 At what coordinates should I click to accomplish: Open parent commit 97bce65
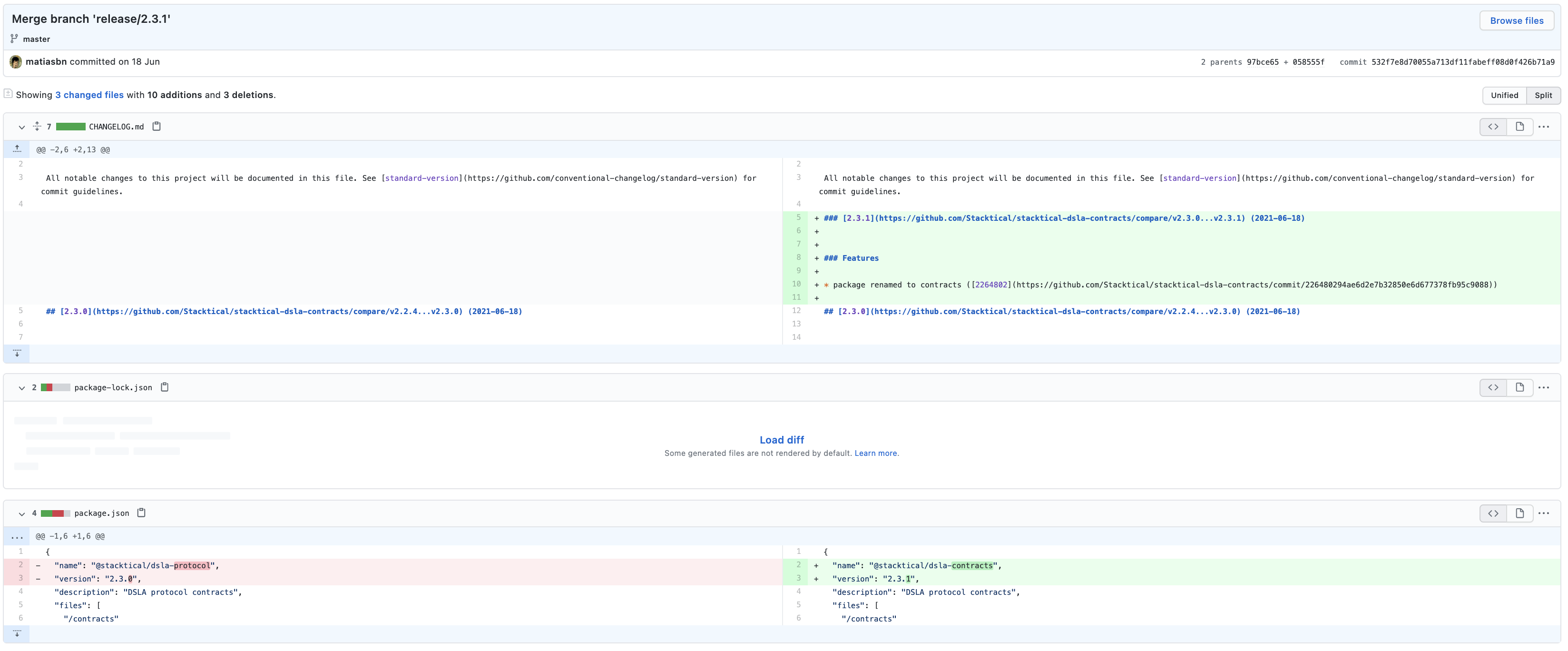tap(1263, 62)
